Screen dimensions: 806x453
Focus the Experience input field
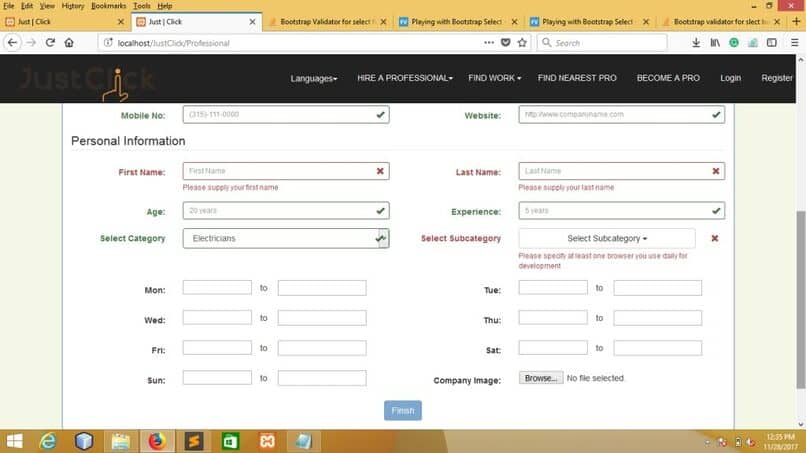tap(621, 210)
